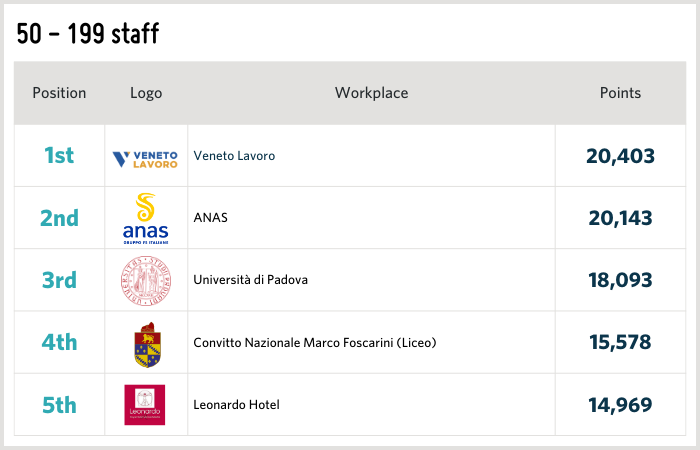Select Convitto Nazionale Marco Foscarini (Liceo) name
Screen dimensions: 700x450
pyautogui.click(x=314, y=343)
